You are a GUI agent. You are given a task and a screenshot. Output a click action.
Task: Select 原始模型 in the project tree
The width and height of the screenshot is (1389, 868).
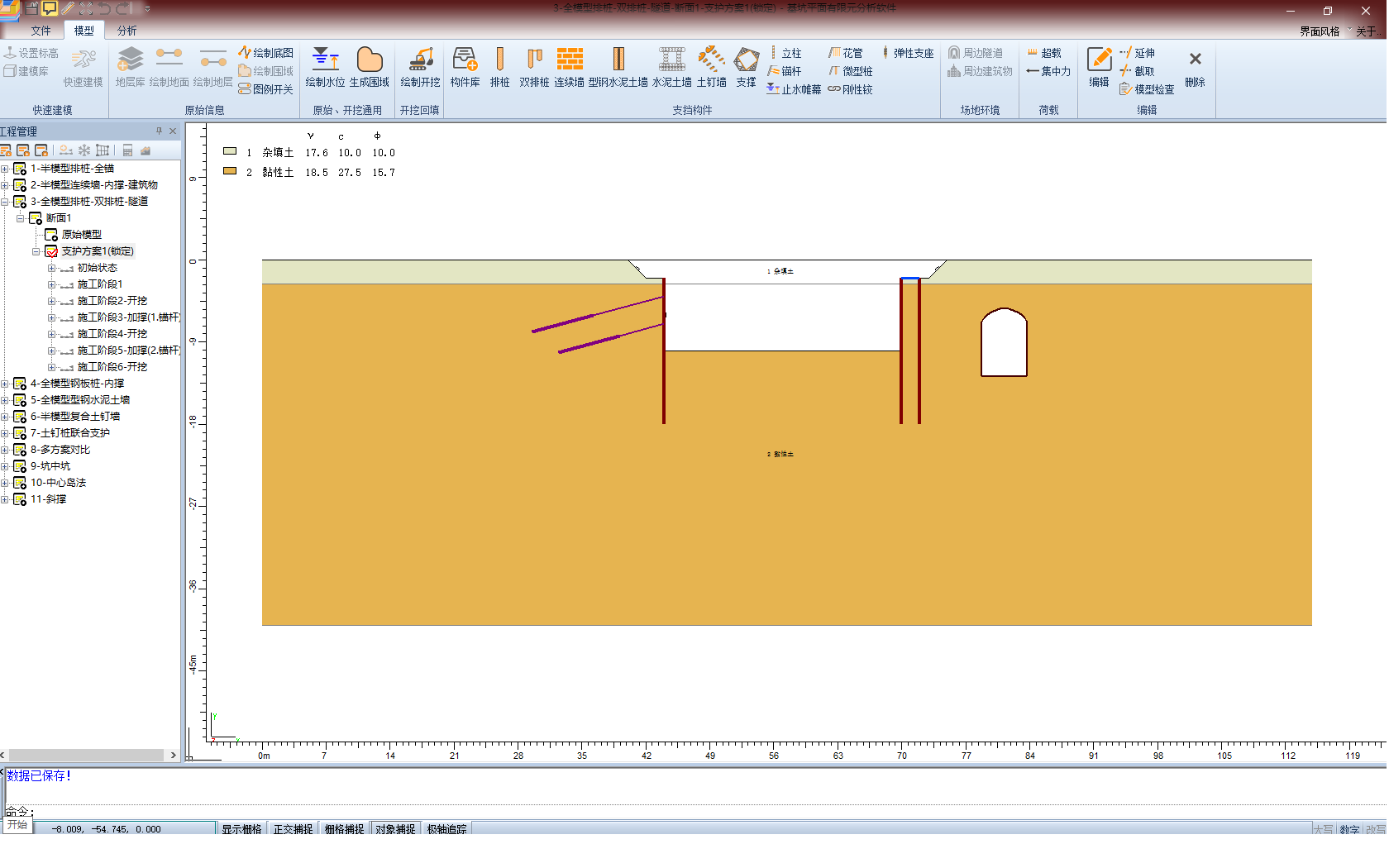pyautogui.click(x=81, y=235)
